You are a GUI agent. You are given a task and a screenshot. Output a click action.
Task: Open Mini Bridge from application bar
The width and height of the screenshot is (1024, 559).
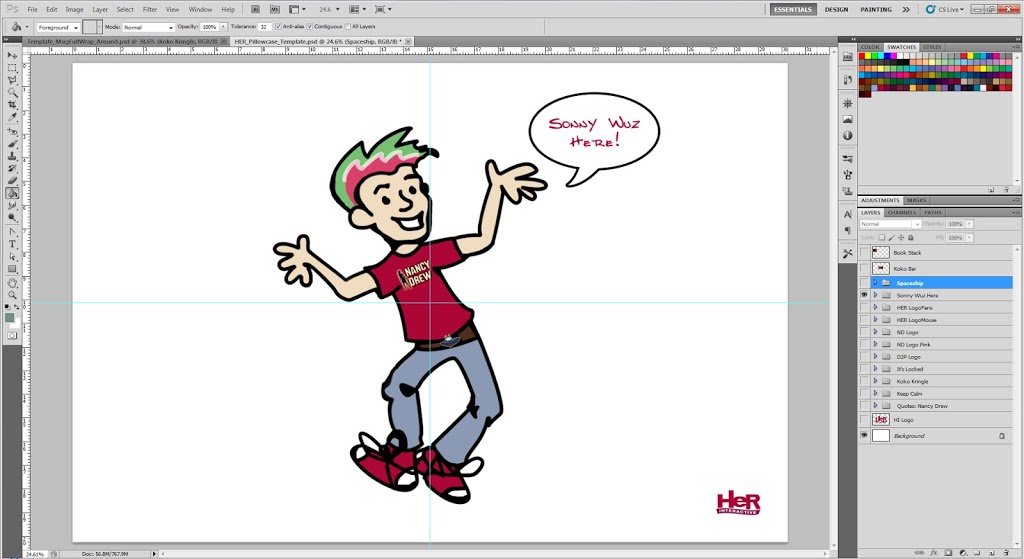pos(275,9)
